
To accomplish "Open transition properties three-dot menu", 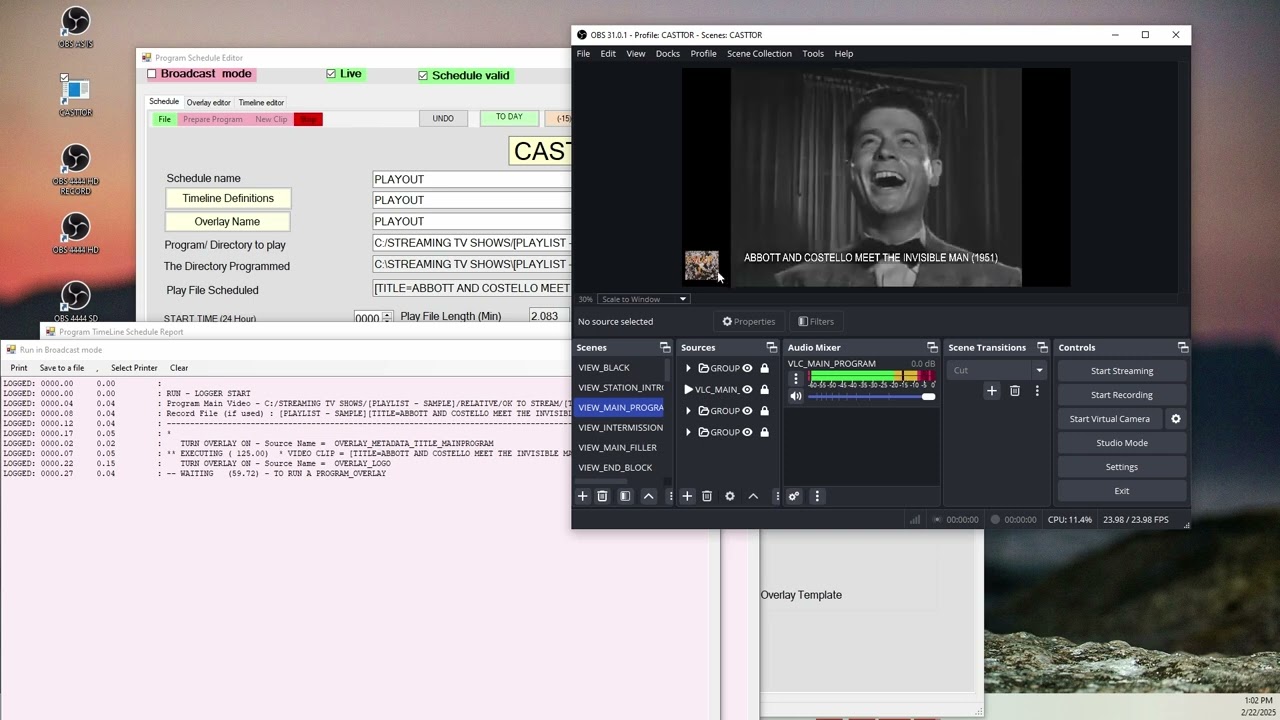I will [x=1037, y=391].
